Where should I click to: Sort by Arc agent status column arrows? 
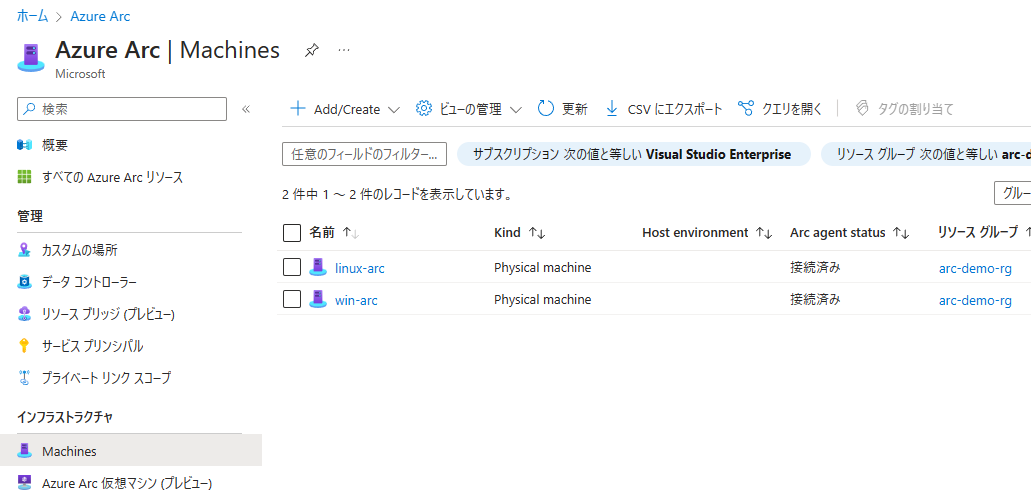pos(901,233)
